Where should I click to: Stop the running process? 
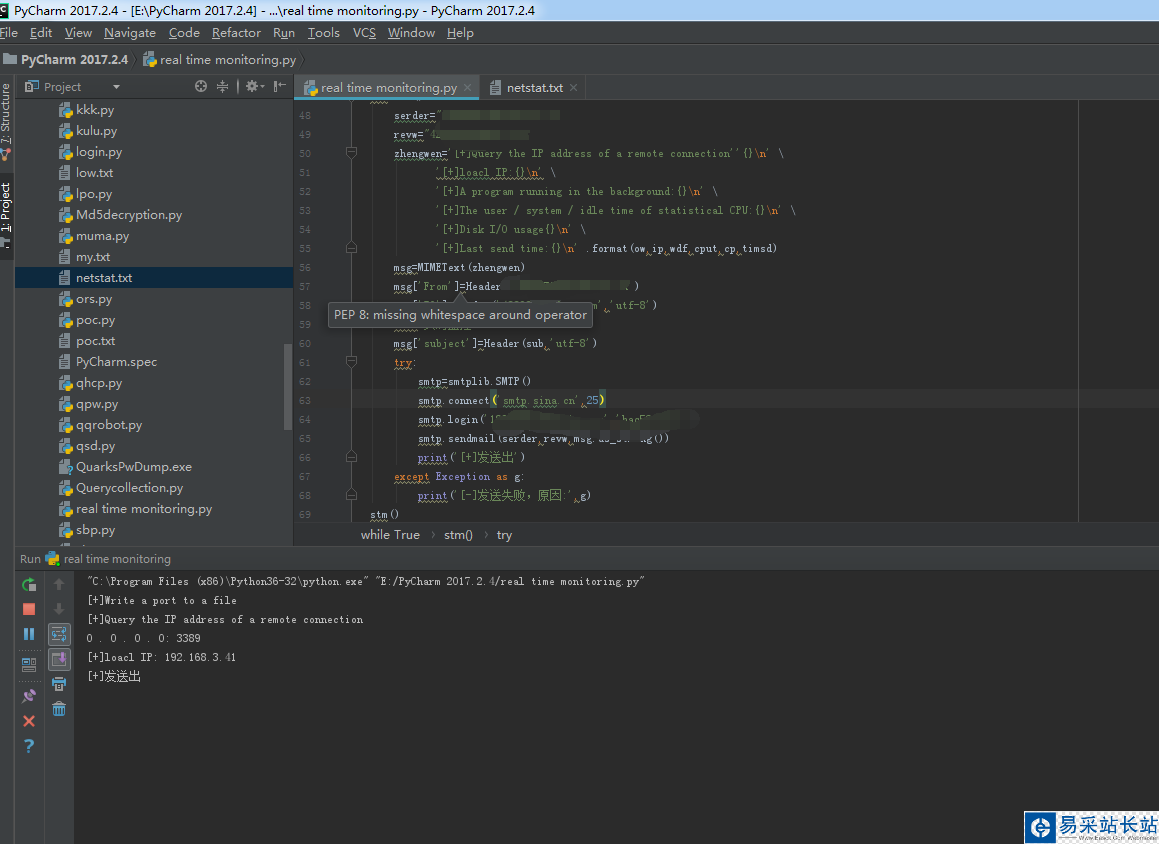point(29,609)
